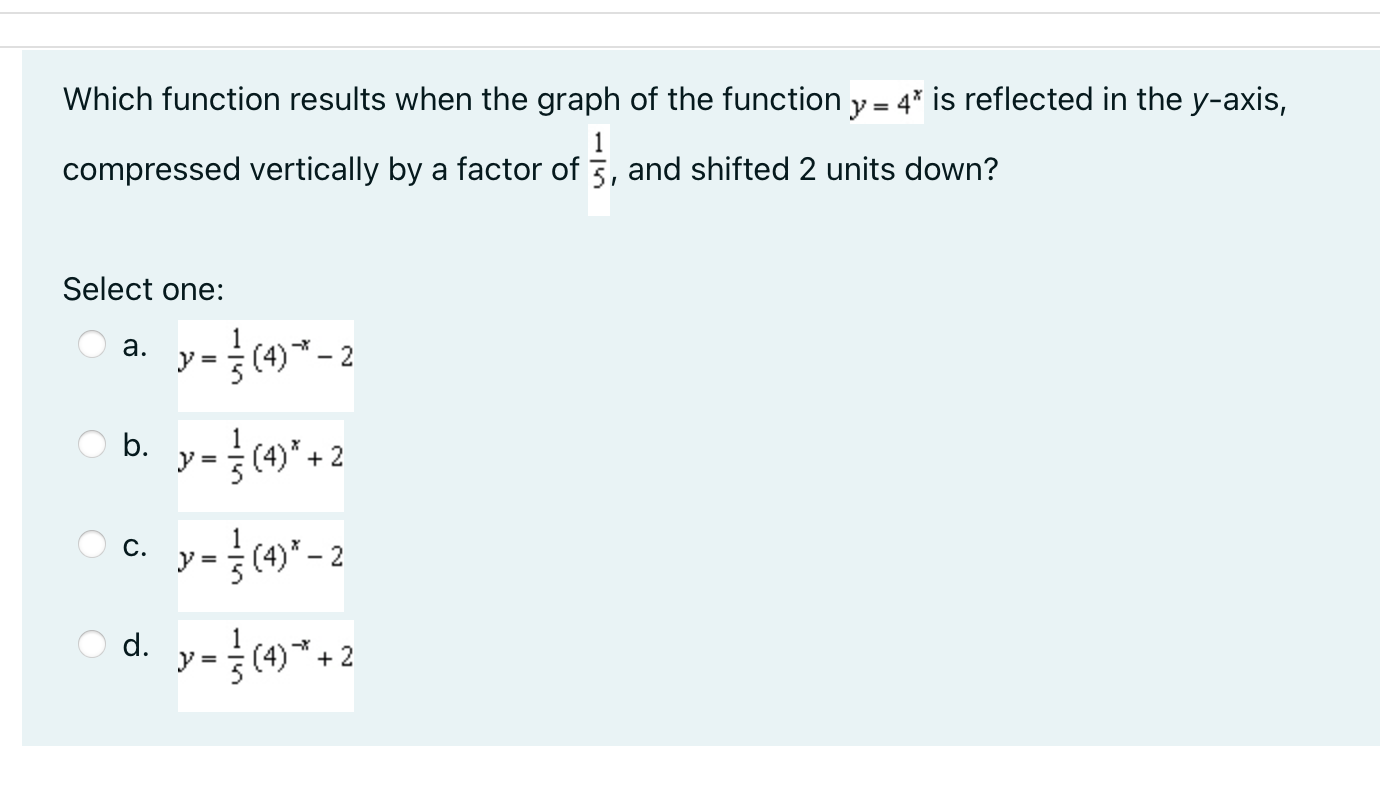Click the 'Select one:' heading text
This screenshot has width=1380, height=812.
pyautogui.click(x=143, y=289)
